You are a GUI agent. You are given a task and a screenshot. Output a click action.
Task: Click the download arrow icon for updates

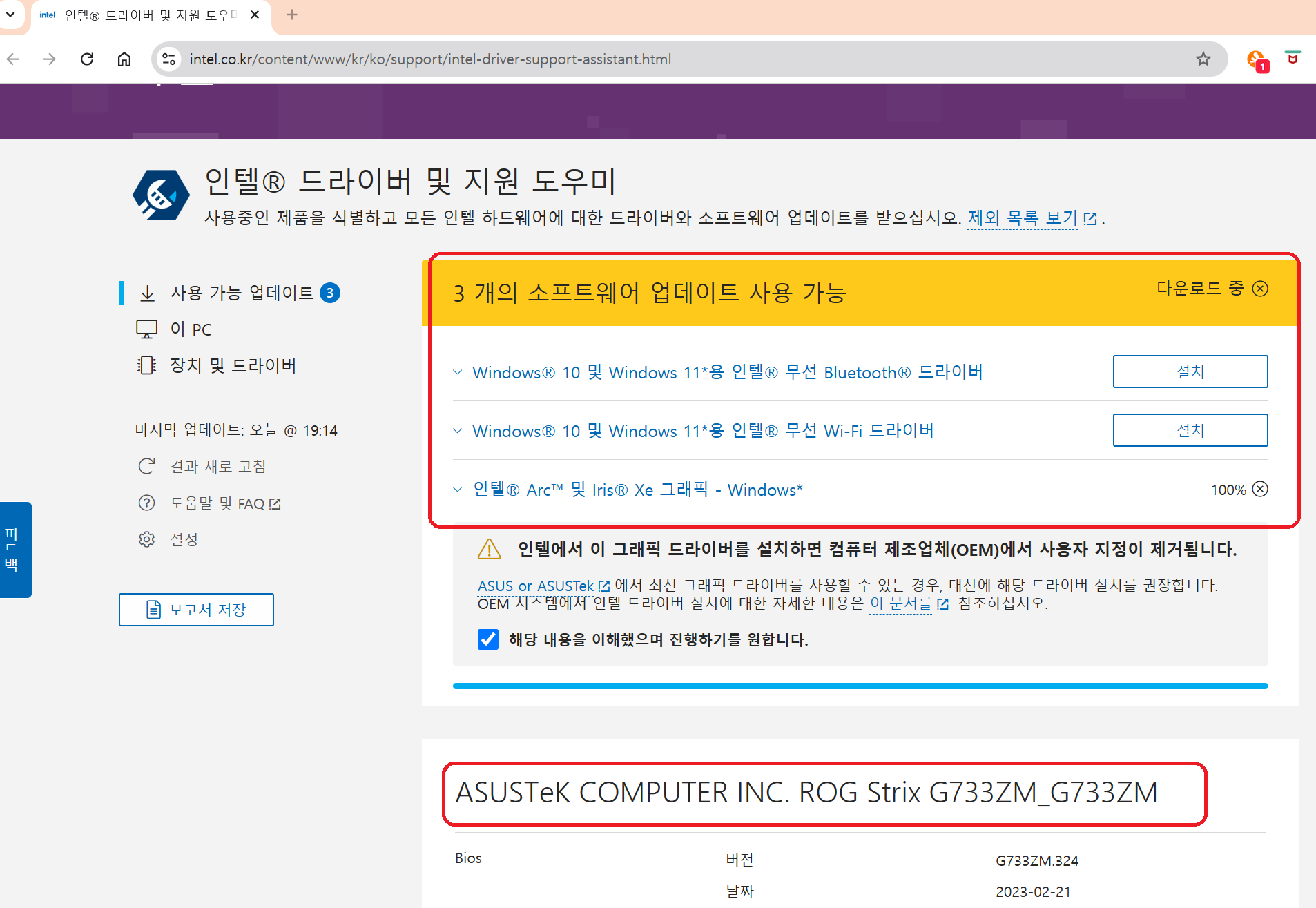tap(147, 293)
